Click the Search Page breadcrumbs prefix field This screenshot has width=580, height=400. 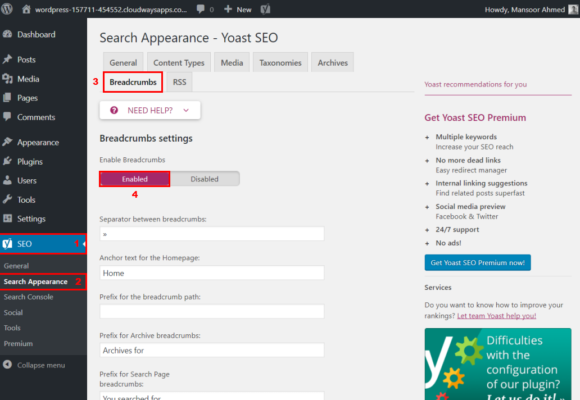click(212, 396)
